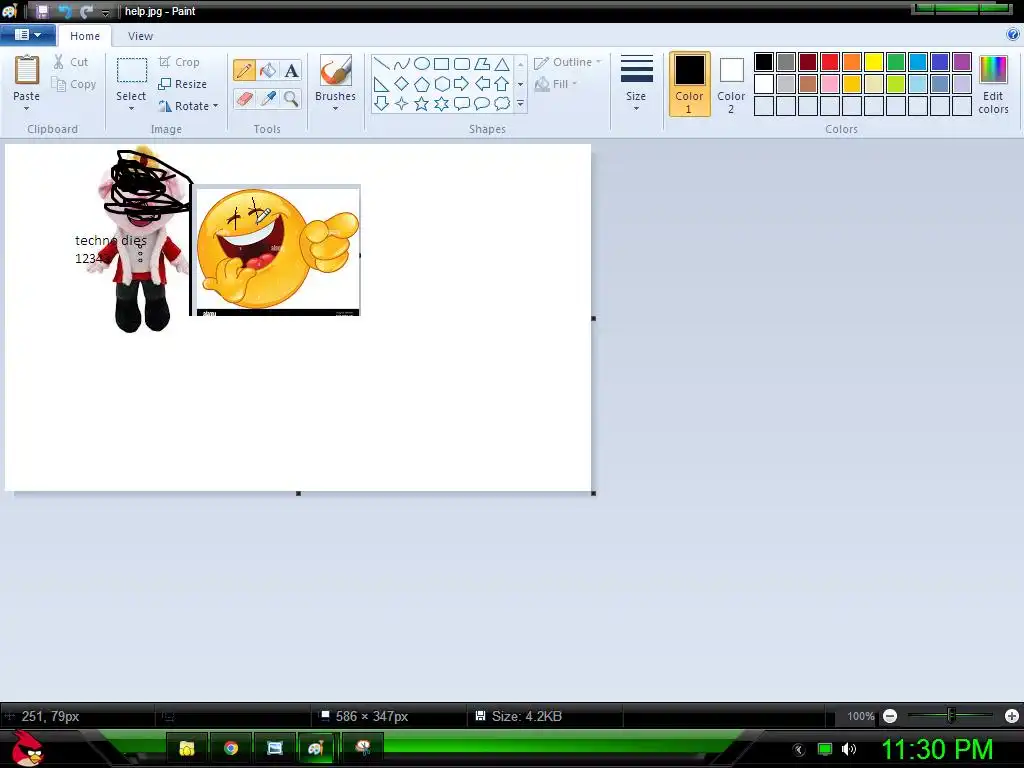The height and width of the screenshot is (768, 1024).
Task: Click the Undo arrow in title bar
Action: coord(65,11)
